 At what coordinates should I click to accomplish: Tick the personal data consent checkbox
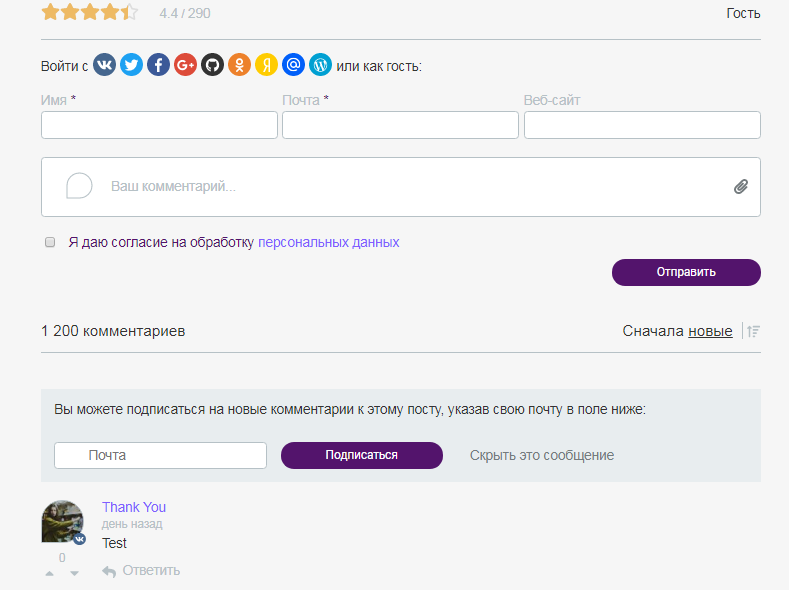click(x=50, y=242)
